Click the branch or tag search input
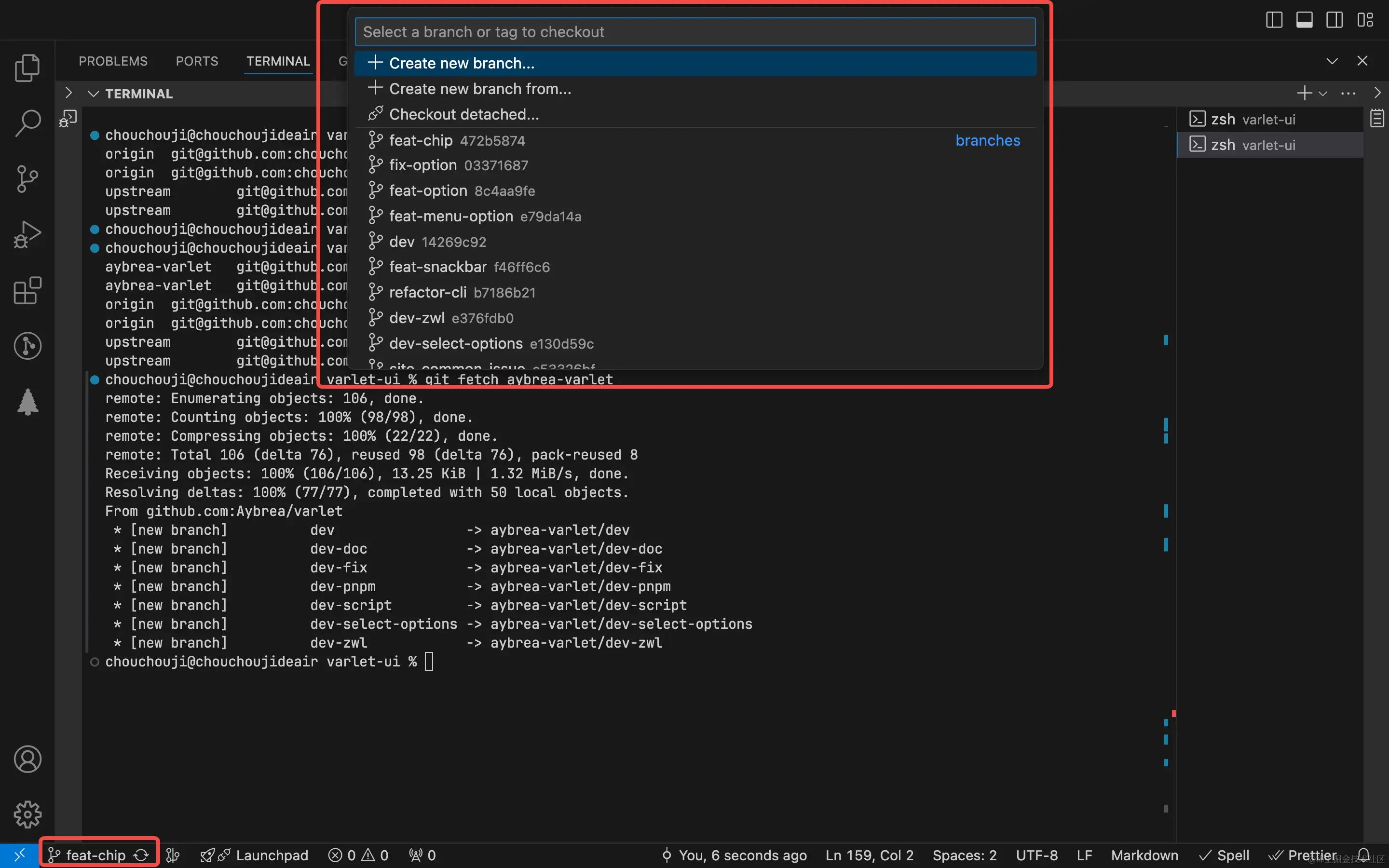 point(694,32)
